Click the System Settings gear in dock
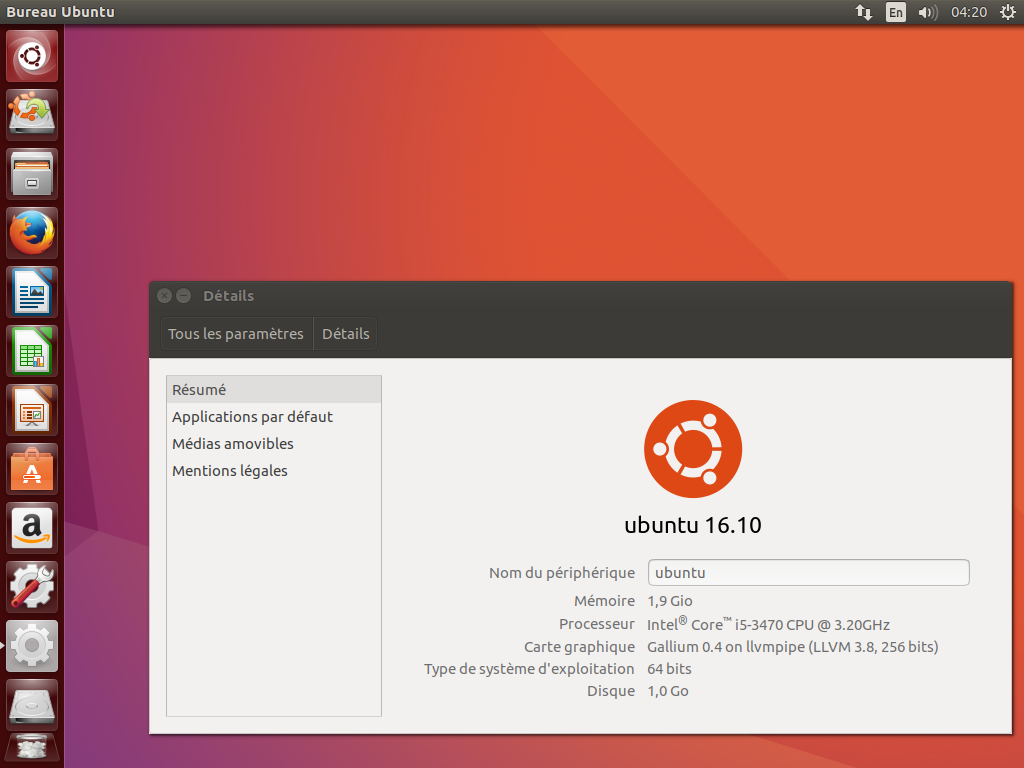The image size is (1024, 768). (x=32, y=646)
